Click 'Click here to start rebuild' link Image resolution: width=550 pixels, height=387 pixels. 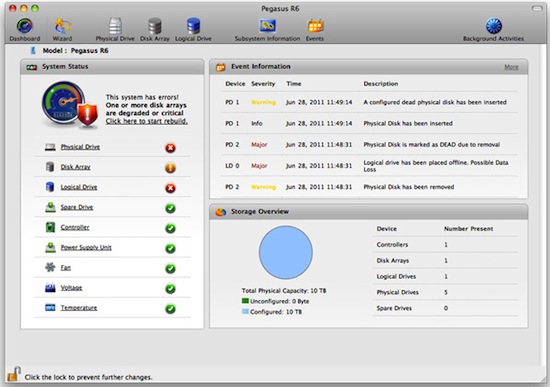pyautogui.click(x=147, y=121)
